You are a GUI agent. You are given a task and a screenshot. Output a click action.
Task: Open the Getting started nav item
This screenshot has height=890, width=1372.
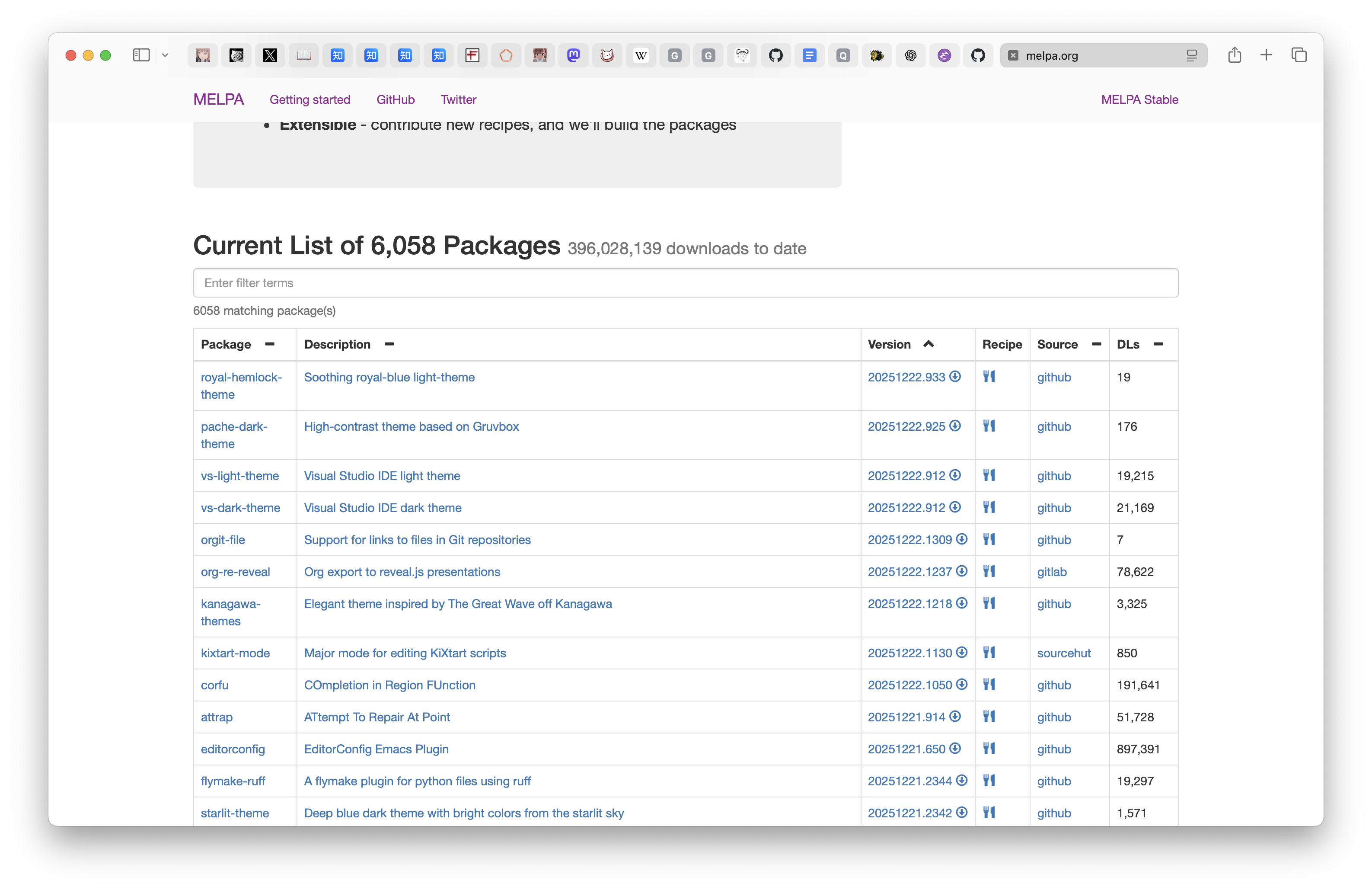[309, 100]
